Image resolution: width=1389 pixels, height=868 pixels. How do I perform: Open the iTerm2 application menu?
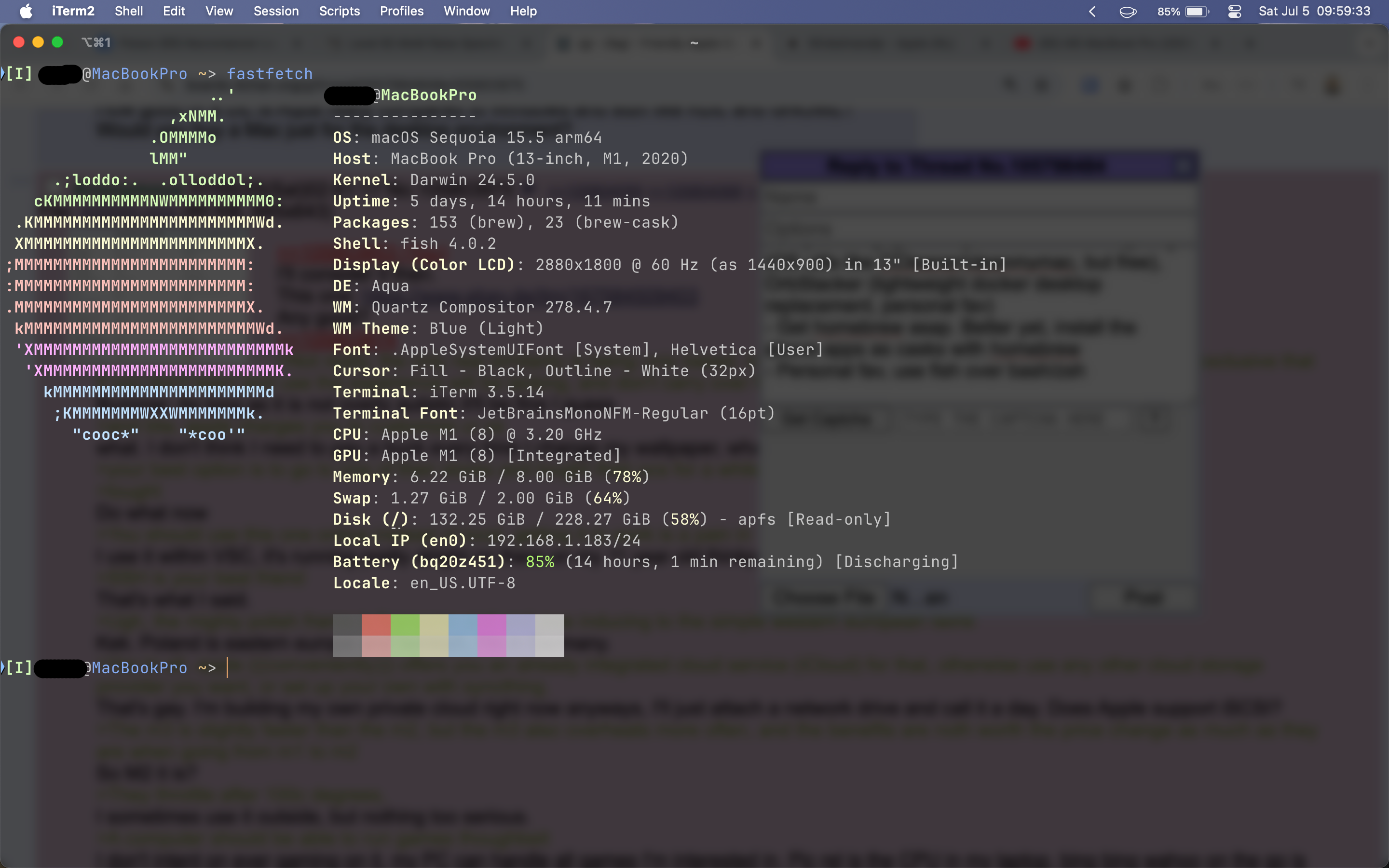73,11
